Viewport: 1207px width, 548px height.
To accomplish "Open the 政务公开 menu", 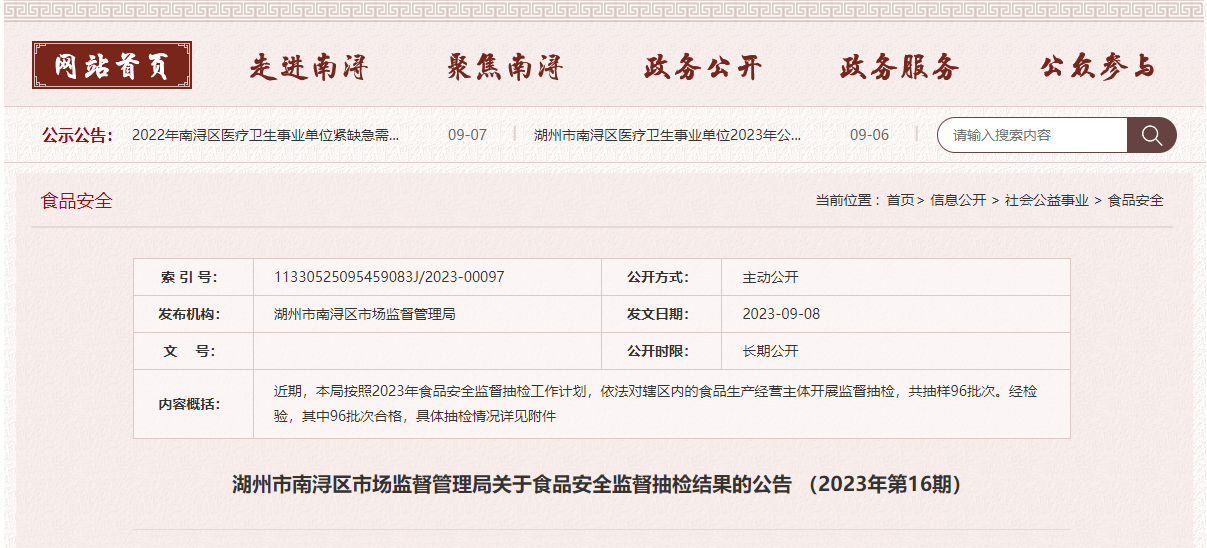I will [x=703, y=68].
